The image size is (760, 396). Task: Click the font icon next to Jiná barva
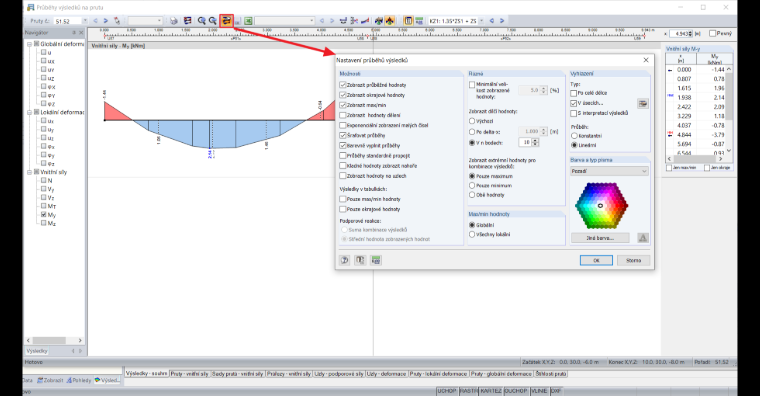[x=643, y=238]
